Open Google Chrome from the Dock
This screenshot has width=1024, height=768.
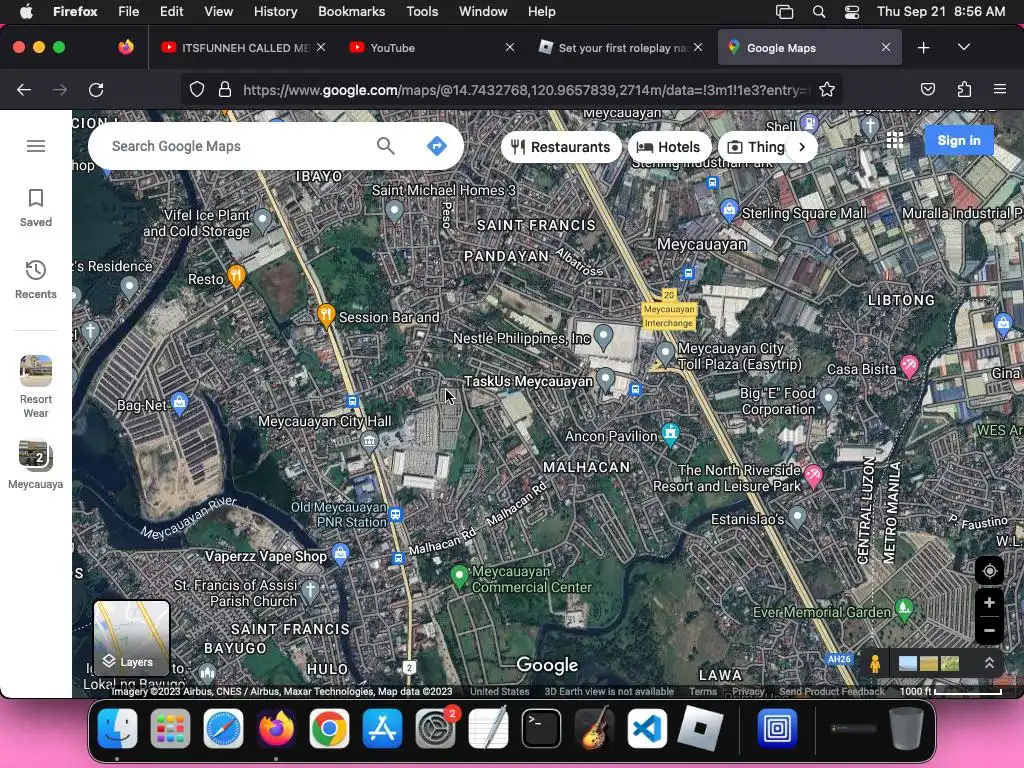click(328, 728)
